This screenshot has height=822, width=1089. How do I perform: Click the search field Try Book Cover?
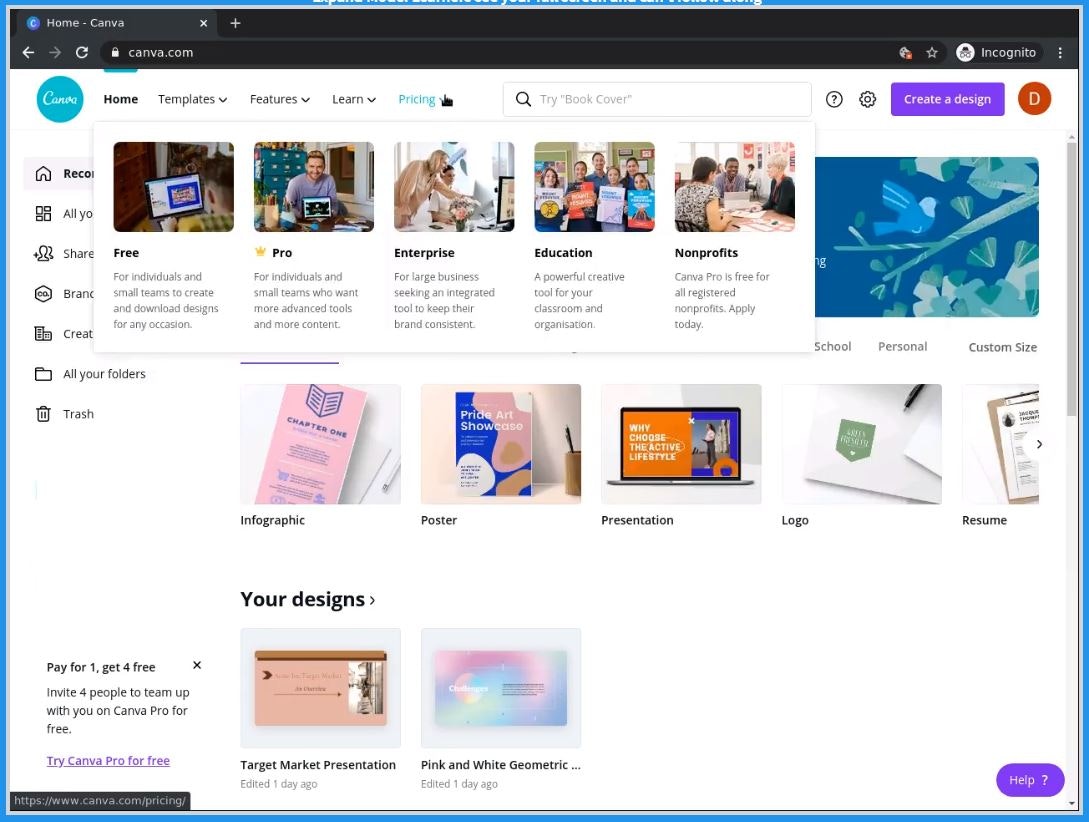(657, 99)
